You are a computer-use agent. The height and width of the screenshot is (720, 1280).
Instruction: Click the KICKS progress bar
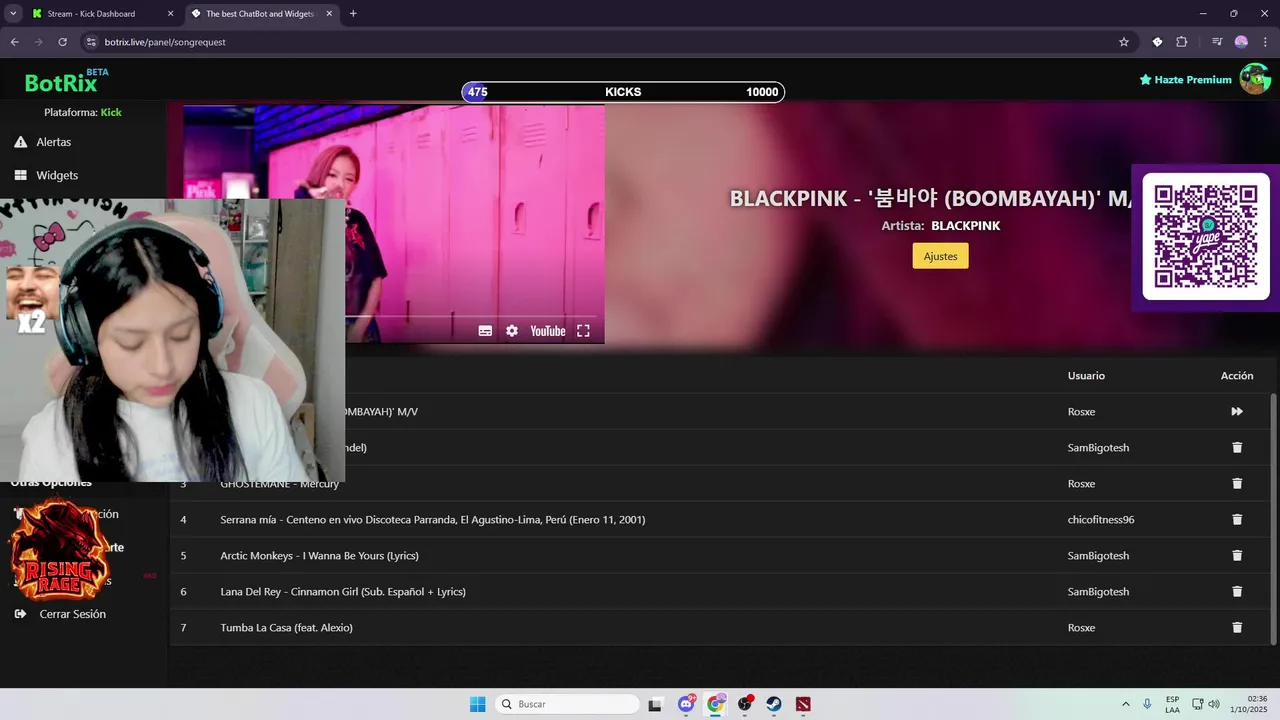(x=623, y=92)
